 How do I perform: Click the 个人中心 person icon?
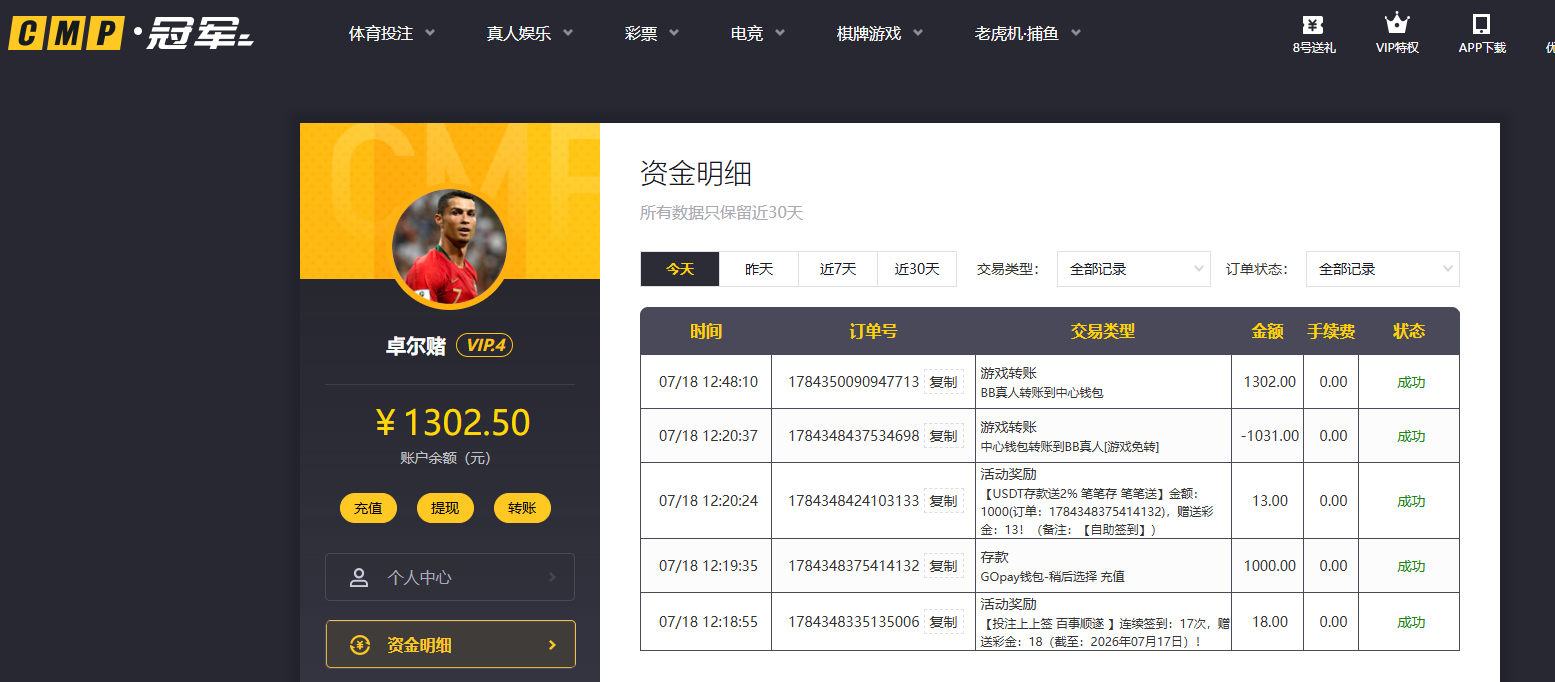point(359,577)
